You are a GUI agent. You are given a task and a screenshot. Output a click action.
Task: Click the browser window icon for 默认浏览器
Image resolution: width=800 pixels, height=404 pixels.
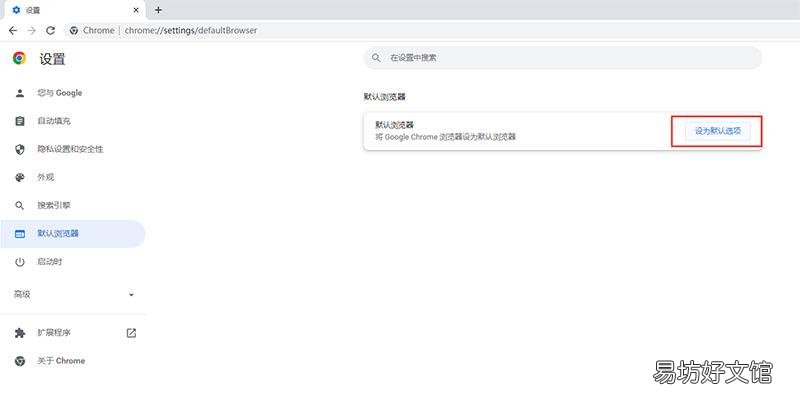tap(20, 234)
